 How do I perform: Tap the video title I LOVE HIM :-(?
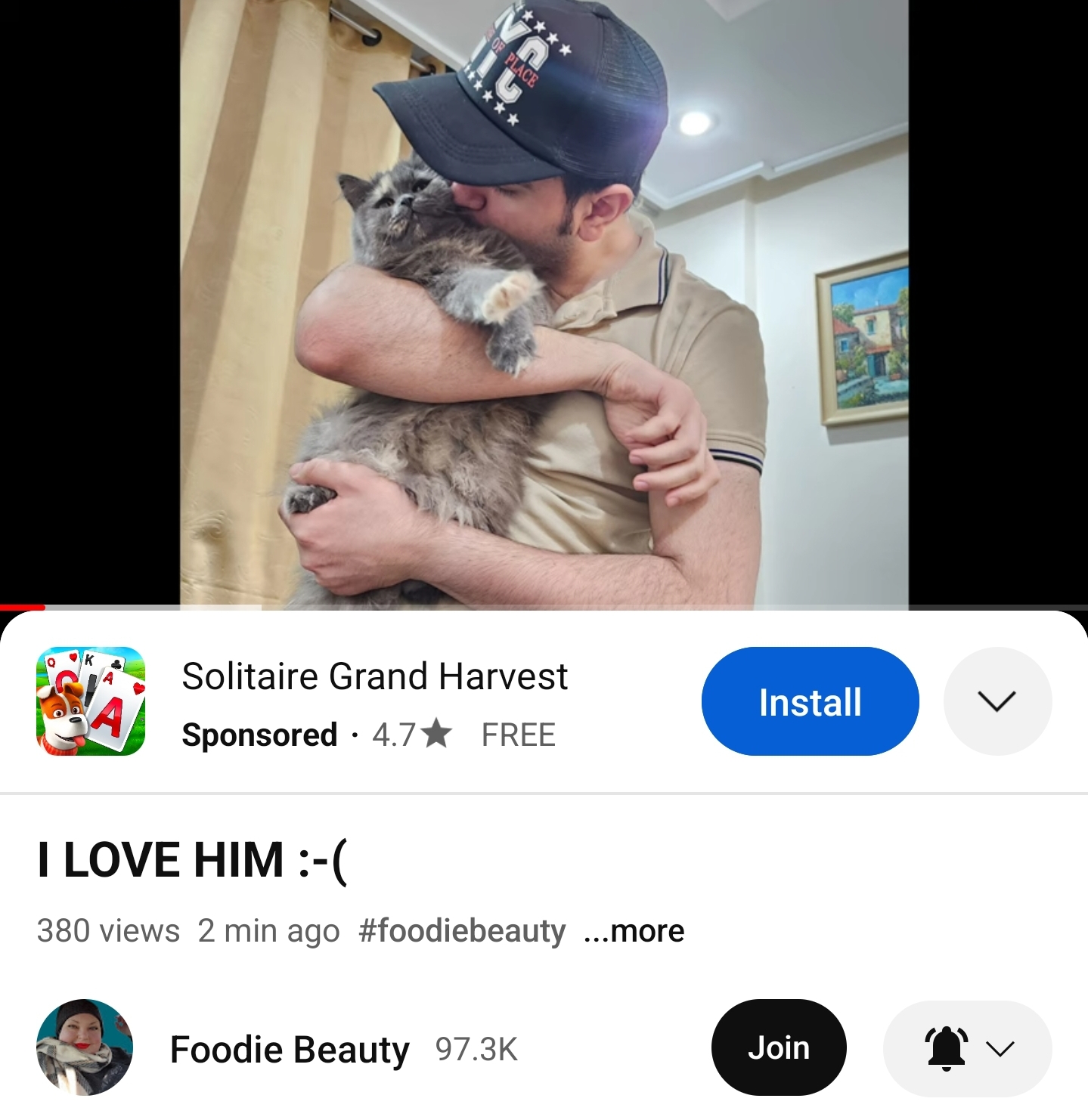tap(192, 860)
